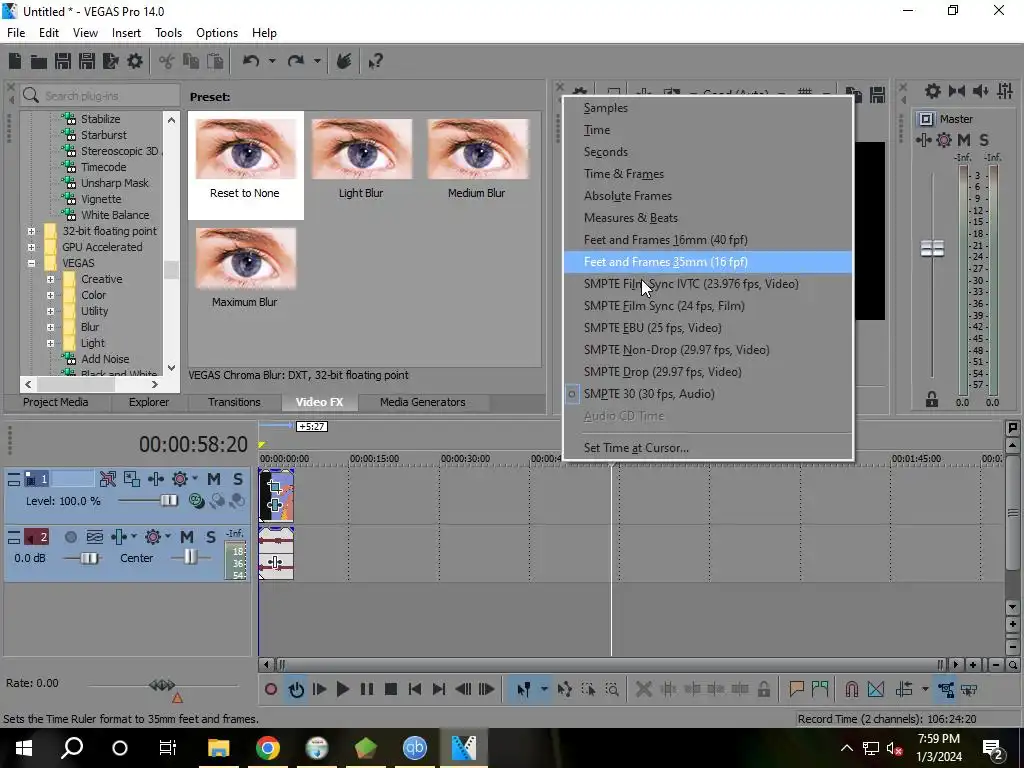This screenshot has width=1024, height=768.
Task: Toggle Automatic Crossfades icon
Action: point(876,689)
